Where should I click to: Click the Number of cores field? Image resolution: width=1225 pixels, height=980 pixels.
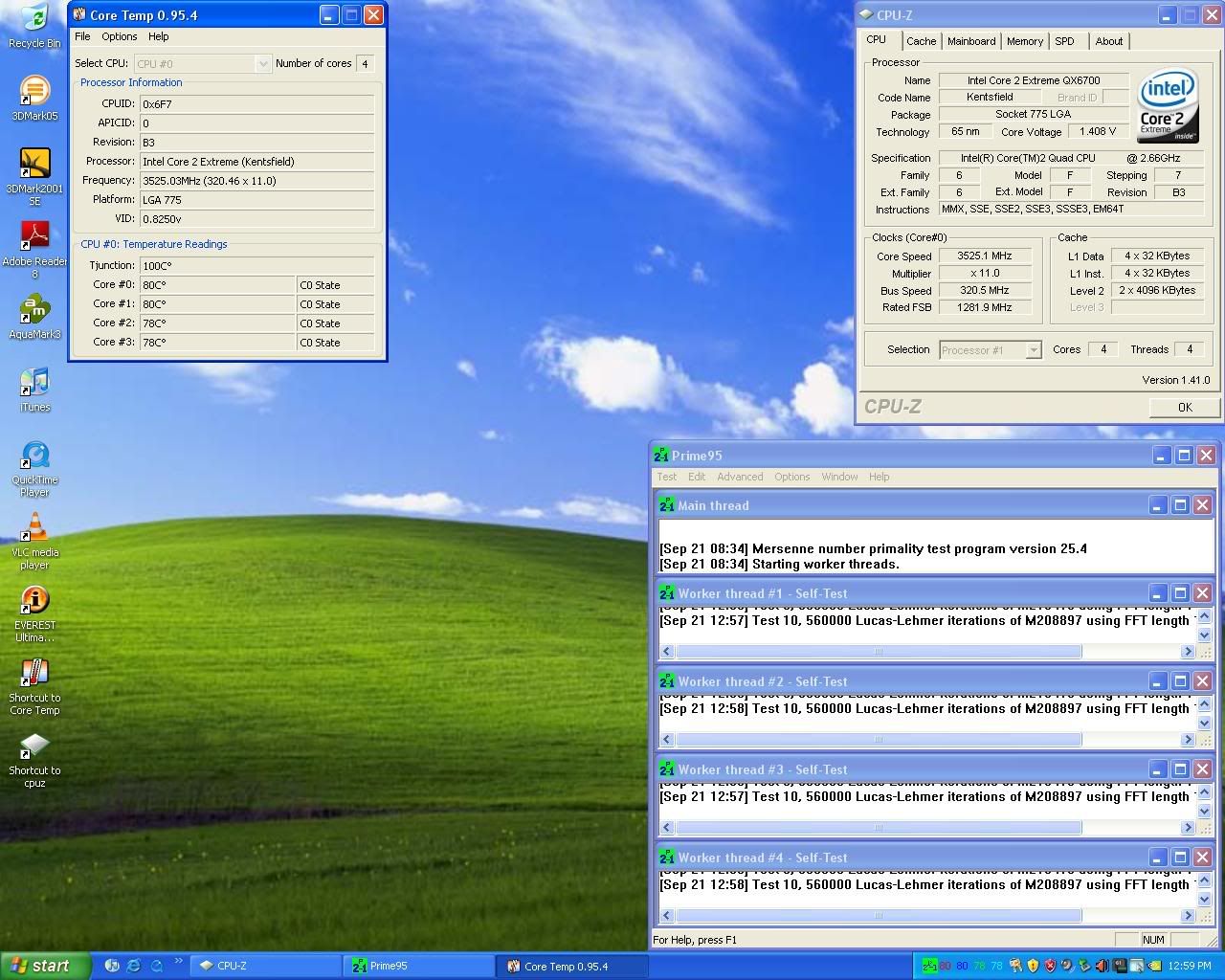click(x=365, y=64)
